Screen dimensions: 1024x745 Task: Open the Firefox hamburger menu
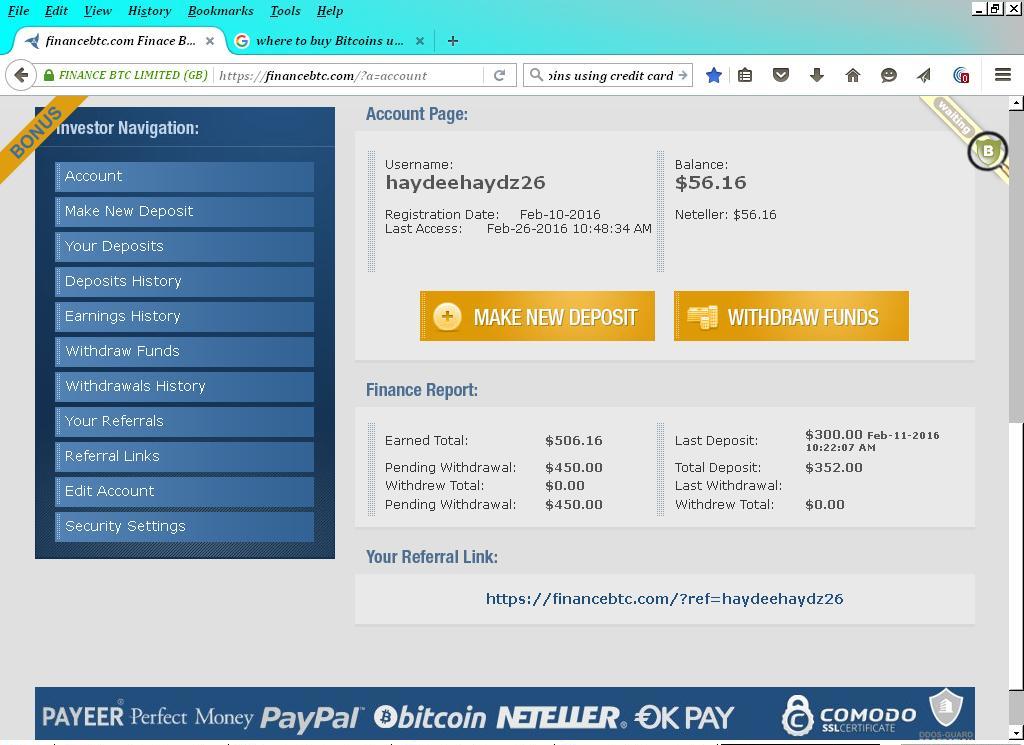(1002, 75)
